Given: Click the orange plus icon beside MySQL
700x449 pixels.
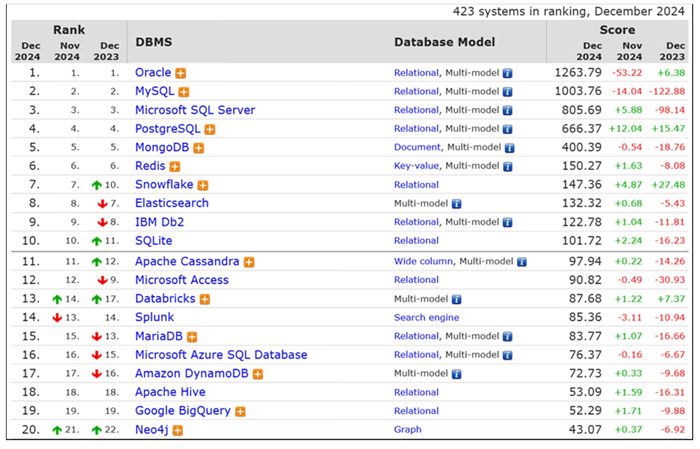Looking at the screenshot, I should click(x=183, y=92).
